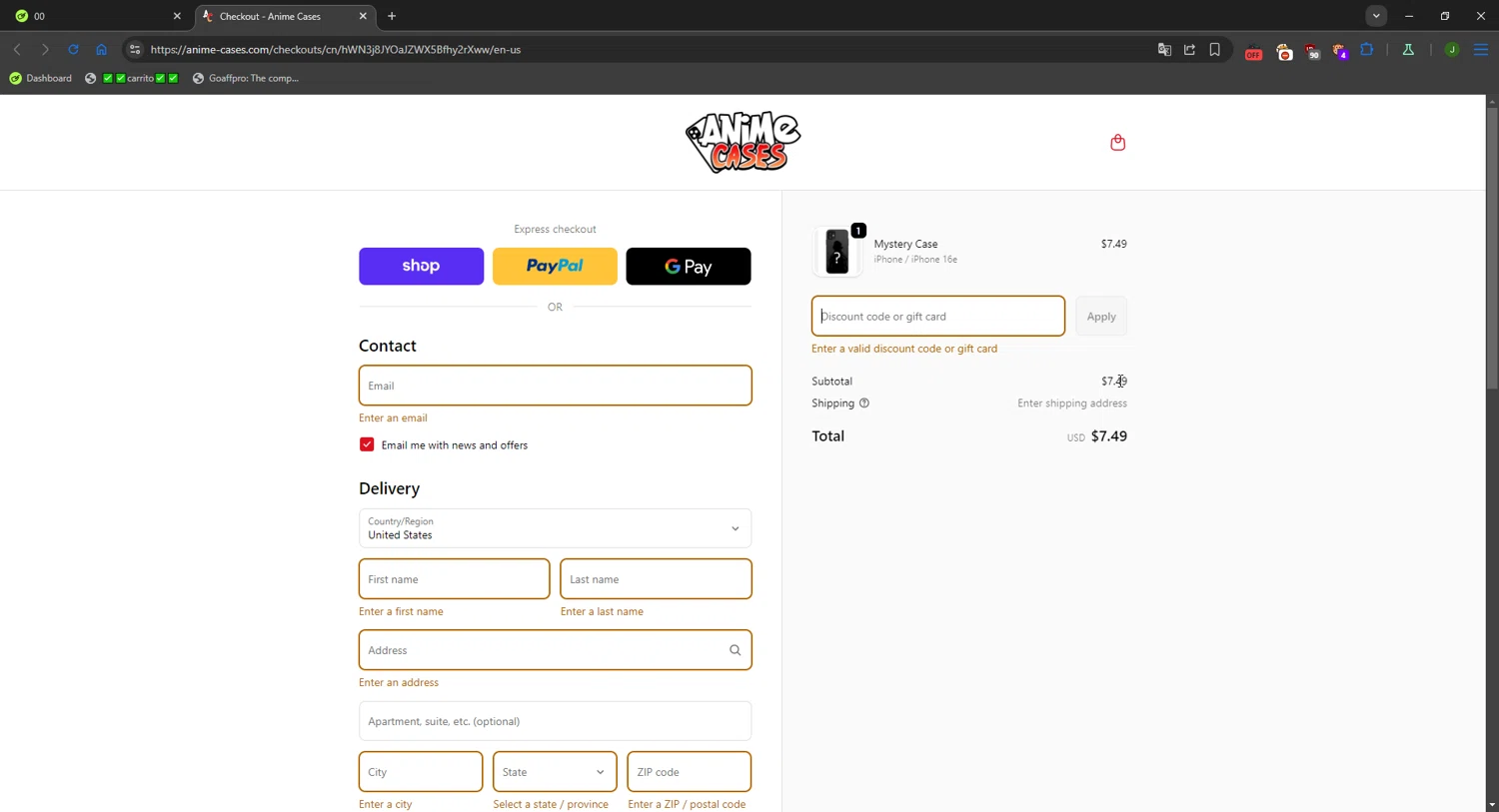The height and width of the screenshot is (812, 1499).
Task: Go to browser home page icon
Action: point(101,49)
